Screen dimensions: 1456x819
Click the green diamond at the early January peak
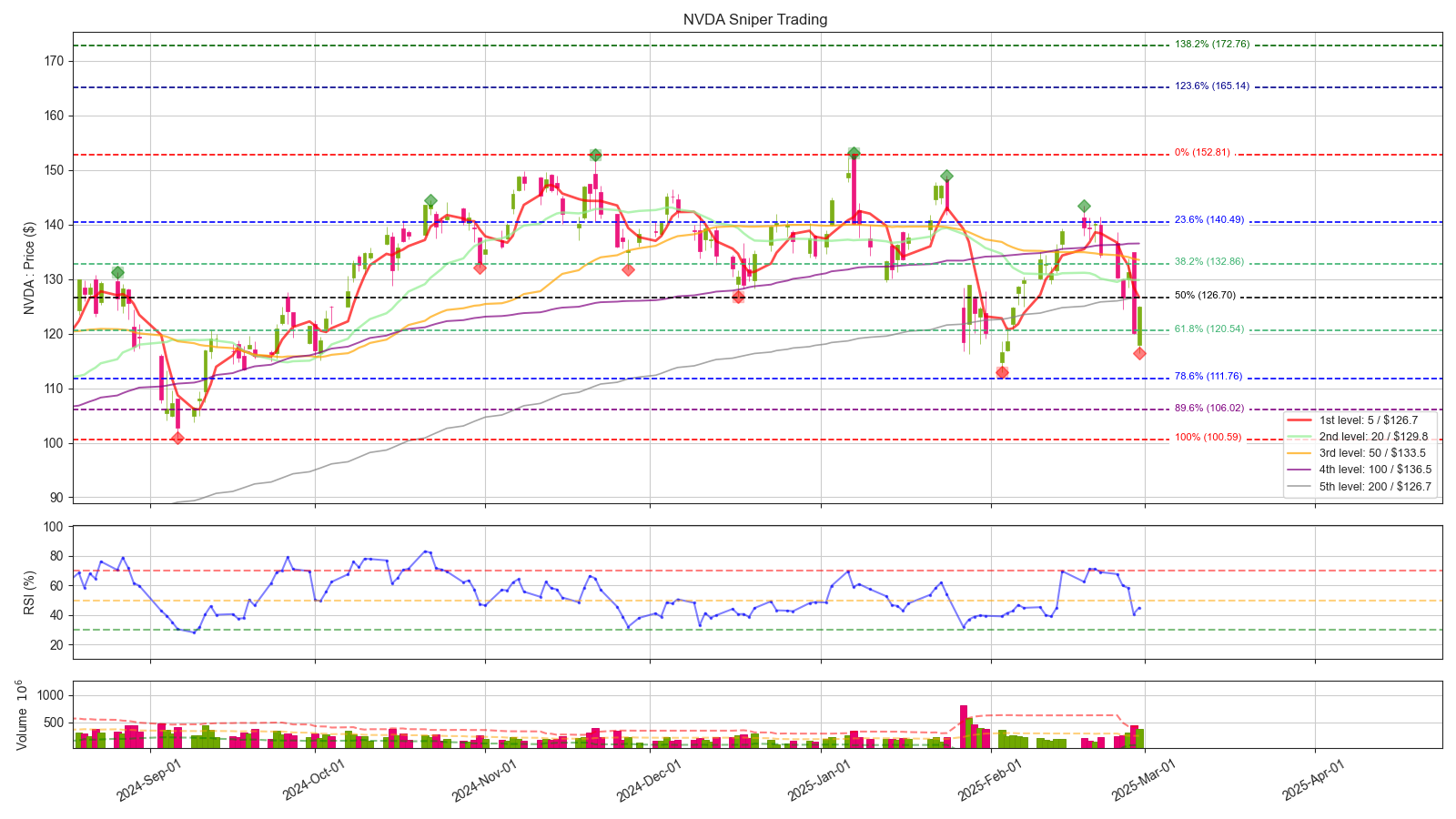[x=854, y=153]
